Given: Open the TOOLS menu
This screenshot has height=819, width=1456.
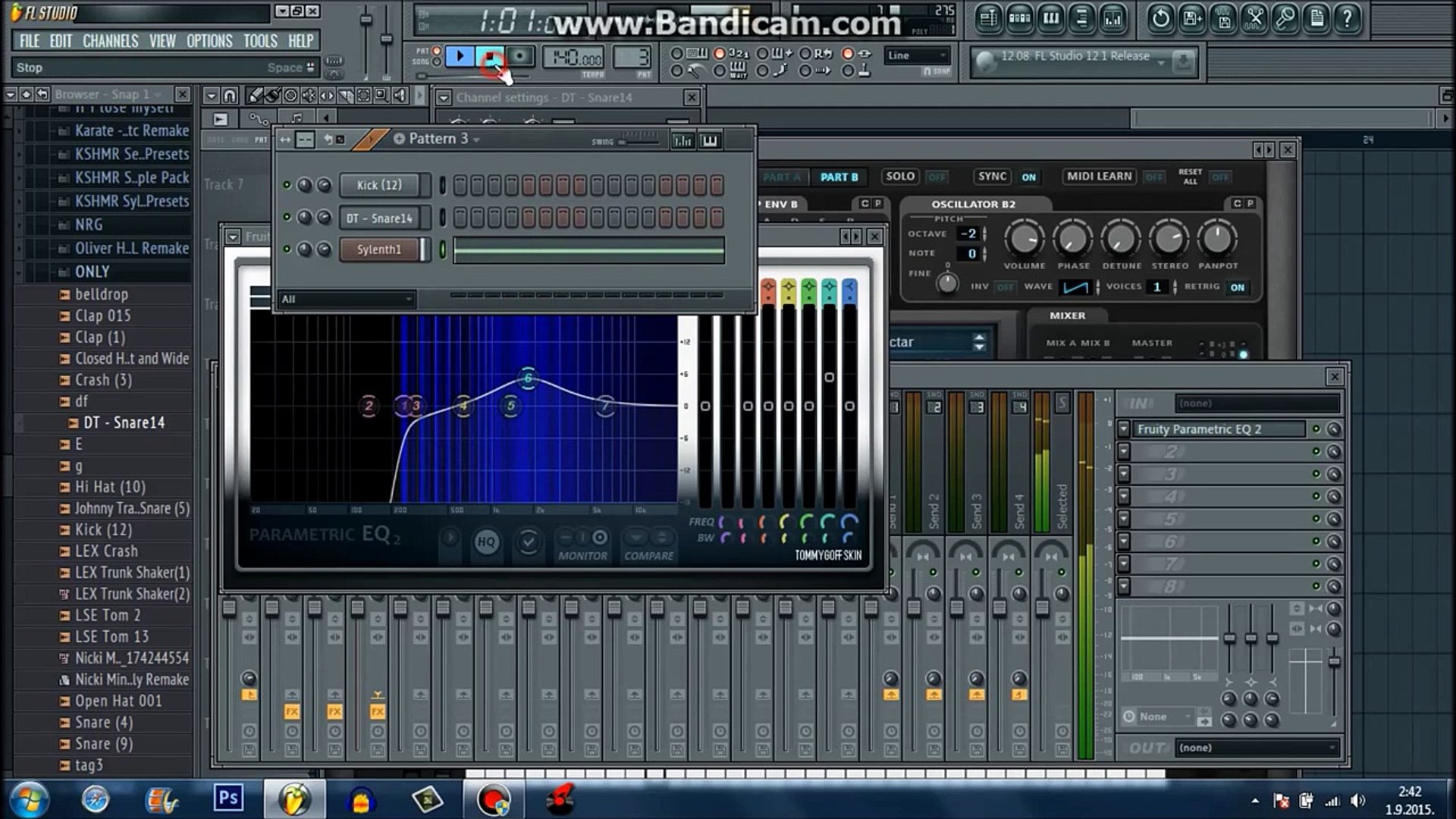Looking at the screenshot, I should tap(260, 41).
